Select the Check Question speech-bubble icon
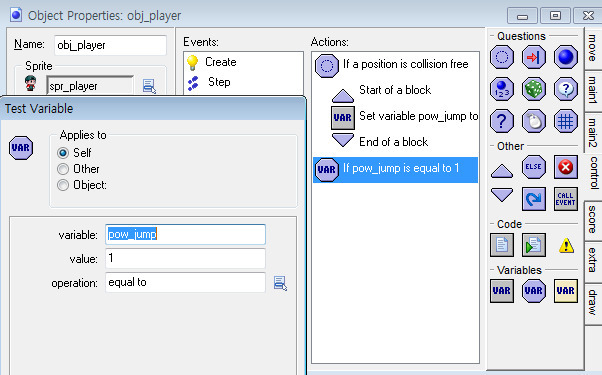The image size is (602, 375). pos(566,89)
